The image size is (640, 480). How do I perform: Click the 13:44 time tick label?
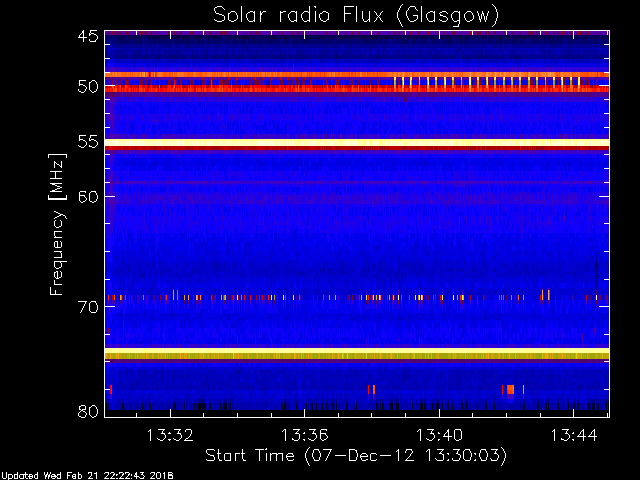[574, 436]
